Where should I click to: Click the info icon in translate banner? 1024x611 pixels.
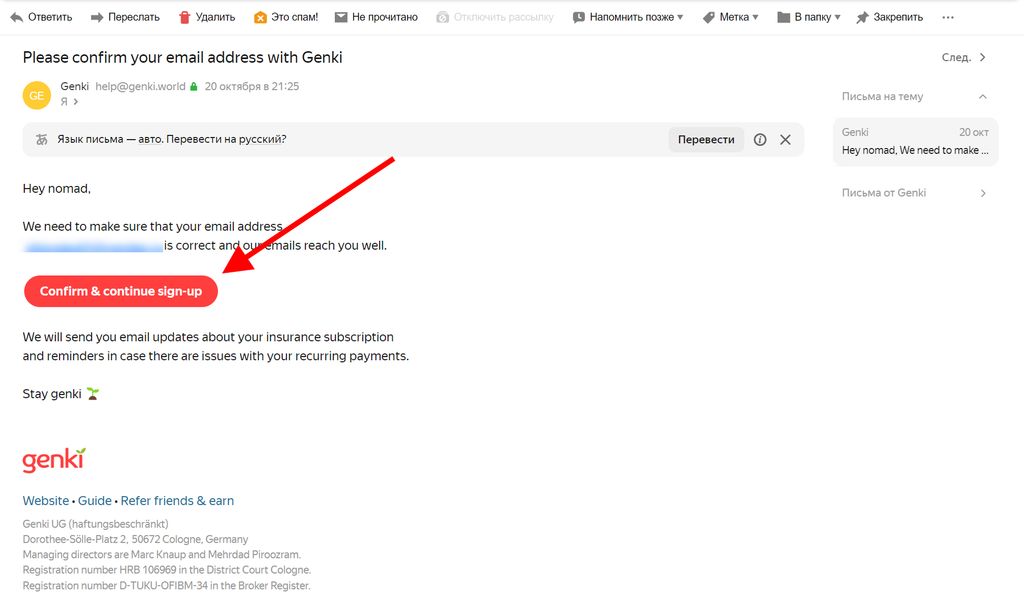760,139
